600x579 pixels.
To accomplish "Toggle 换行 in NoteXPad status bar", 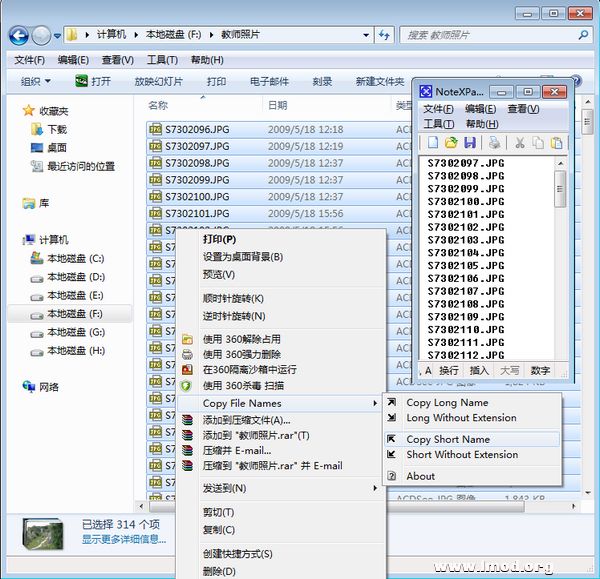I will click(x=448, y=370).
